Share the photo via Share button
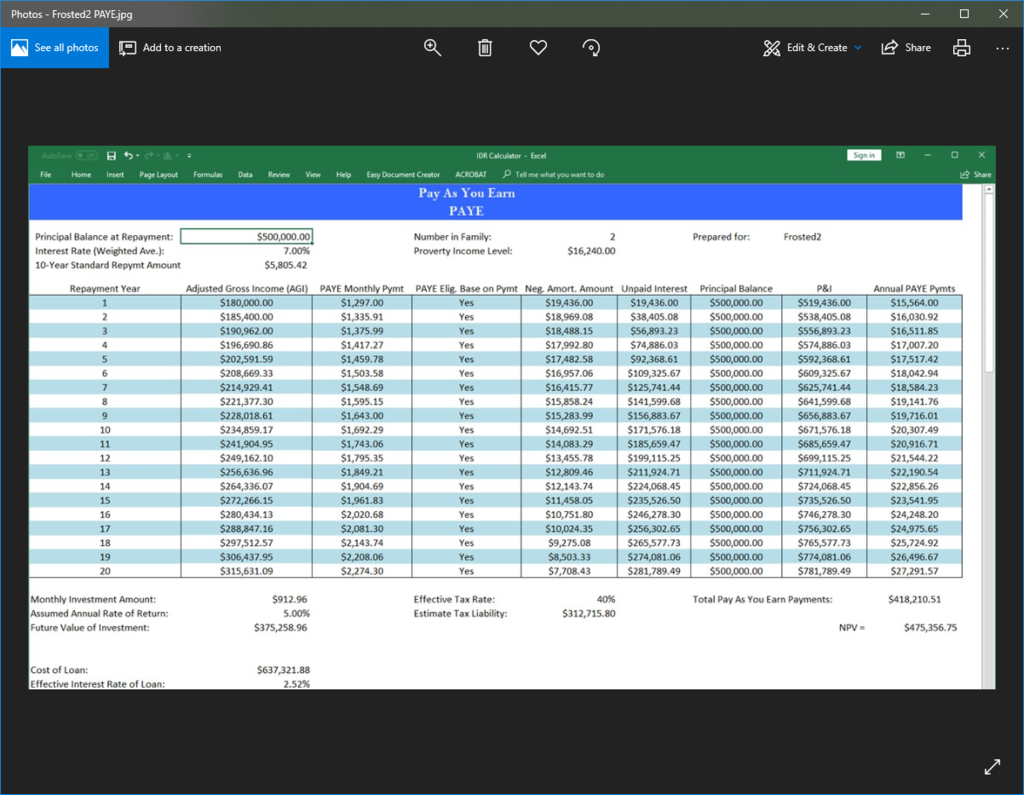Screen dimensions: 1024x795 pos(906,48)
